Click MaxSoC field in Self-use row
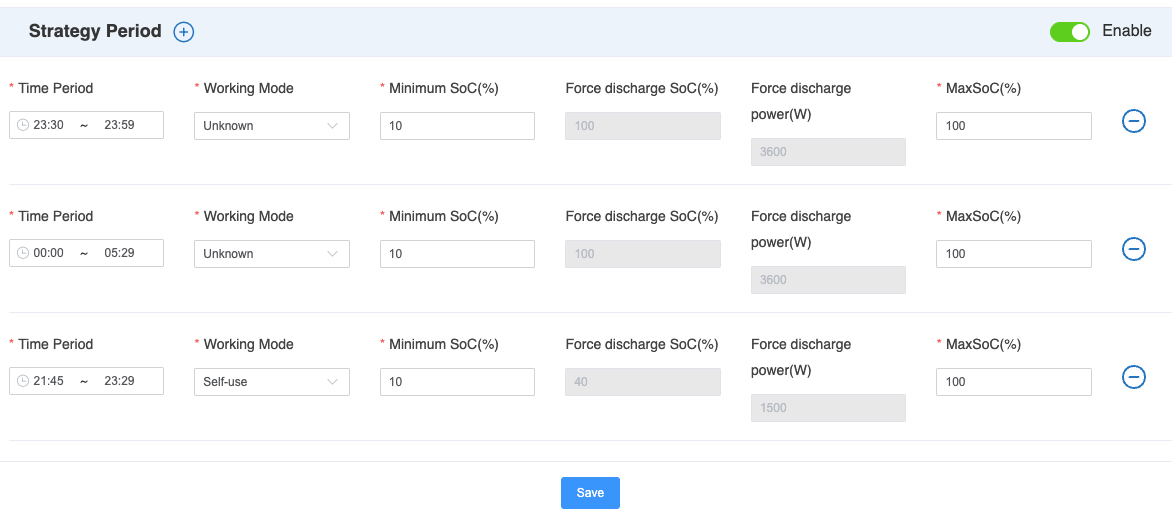 [x=1013, y=382]
